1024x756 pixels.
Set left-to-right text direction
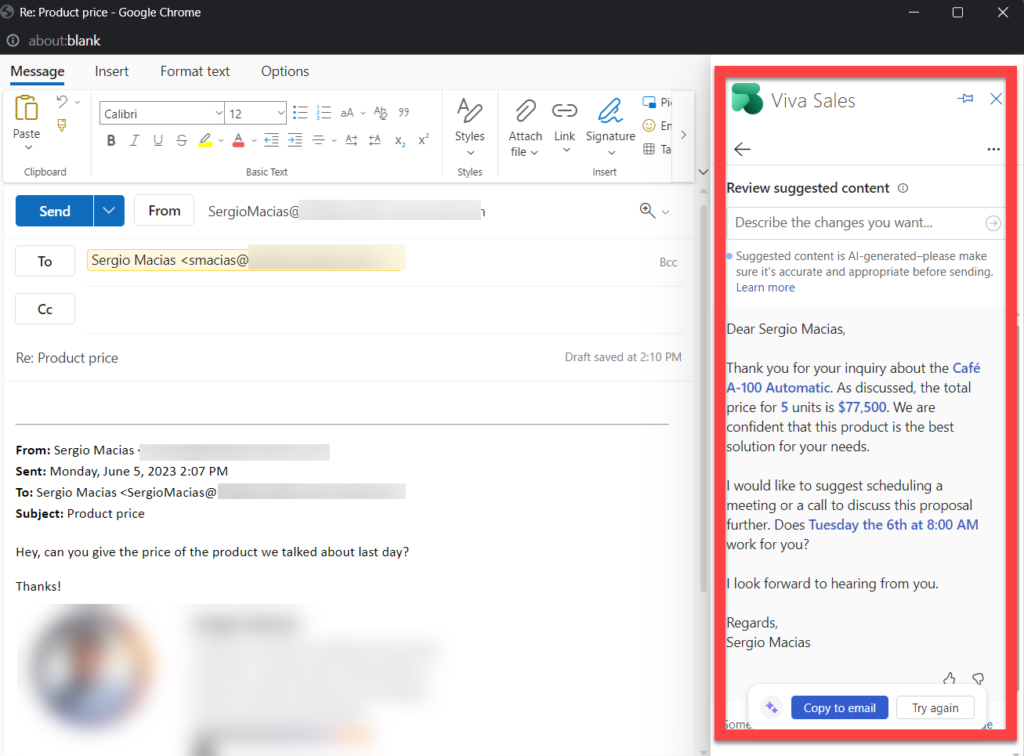pos(351,140)
